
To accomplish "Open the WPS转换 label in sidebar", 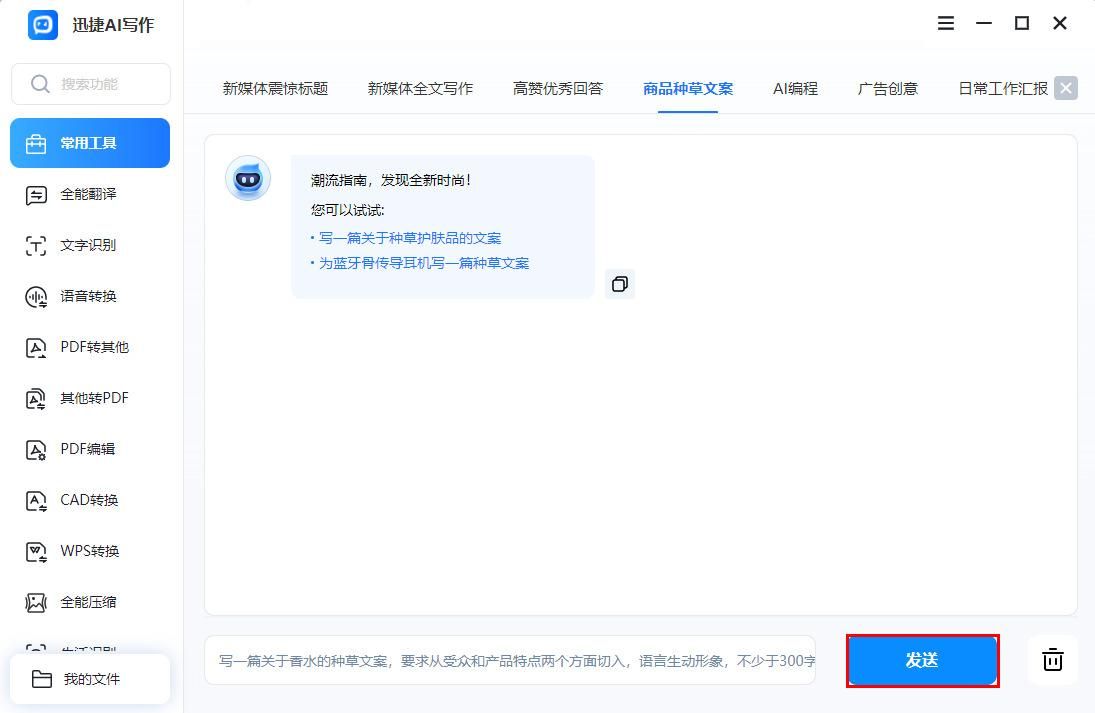I will 89,551.
